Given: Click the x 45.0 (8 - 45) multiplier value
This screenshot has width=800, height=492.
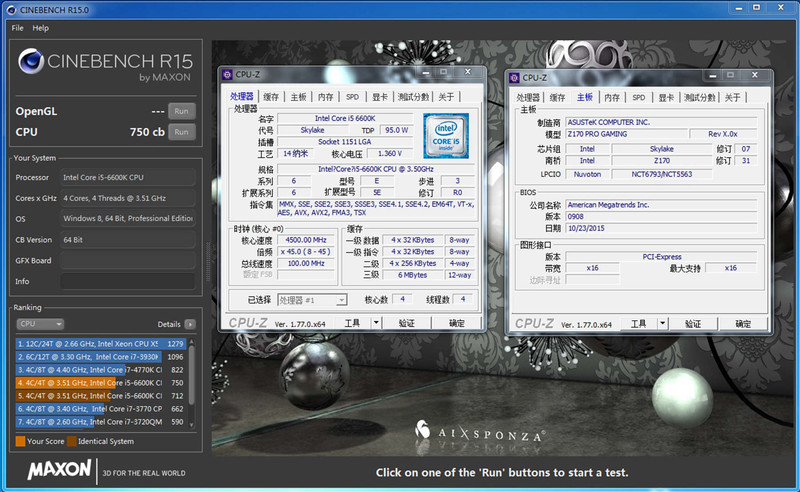Looking at the screenshot, I should point(306,252).
